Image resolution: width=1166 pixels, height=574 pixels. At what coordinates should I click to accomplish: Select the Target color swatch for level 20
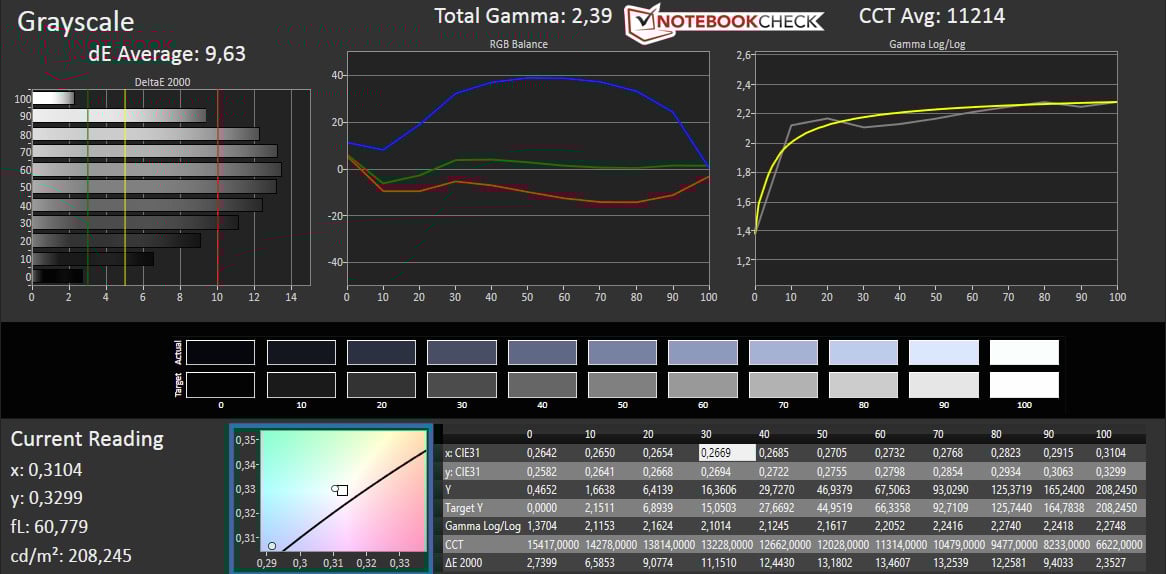point(381,385)
